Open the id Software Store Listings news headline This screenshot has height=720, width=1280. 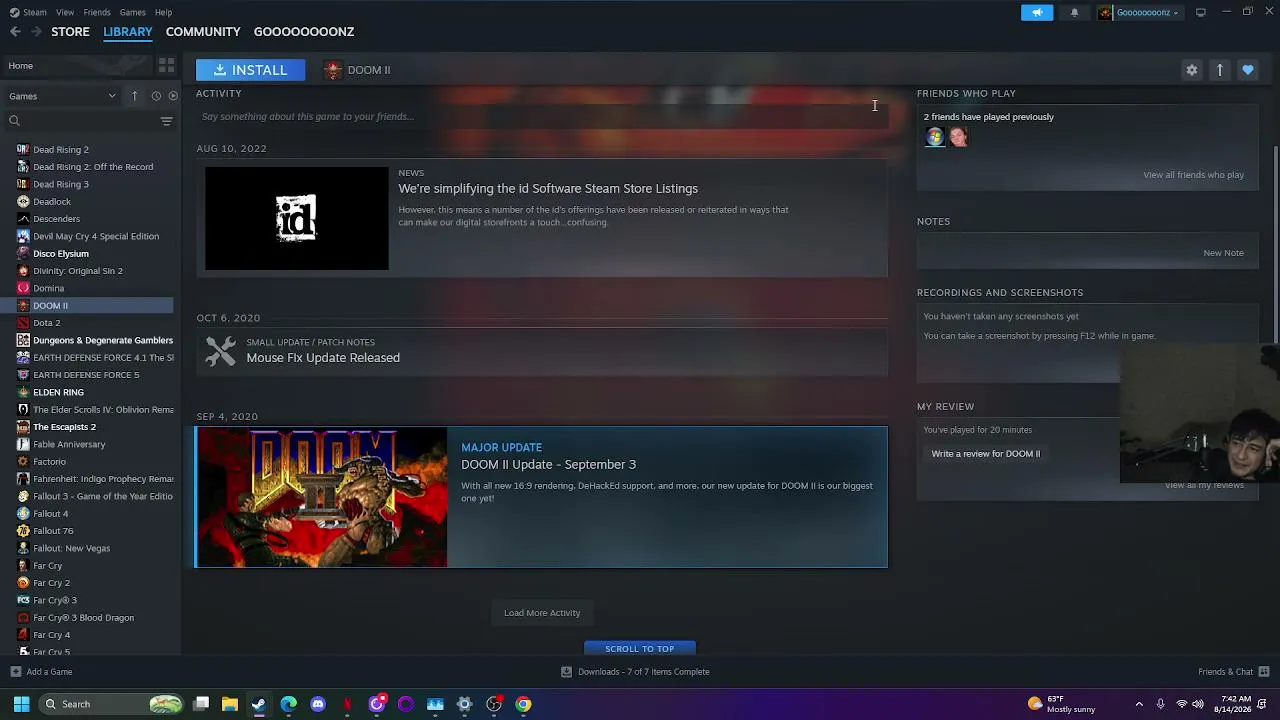(548, 189)
